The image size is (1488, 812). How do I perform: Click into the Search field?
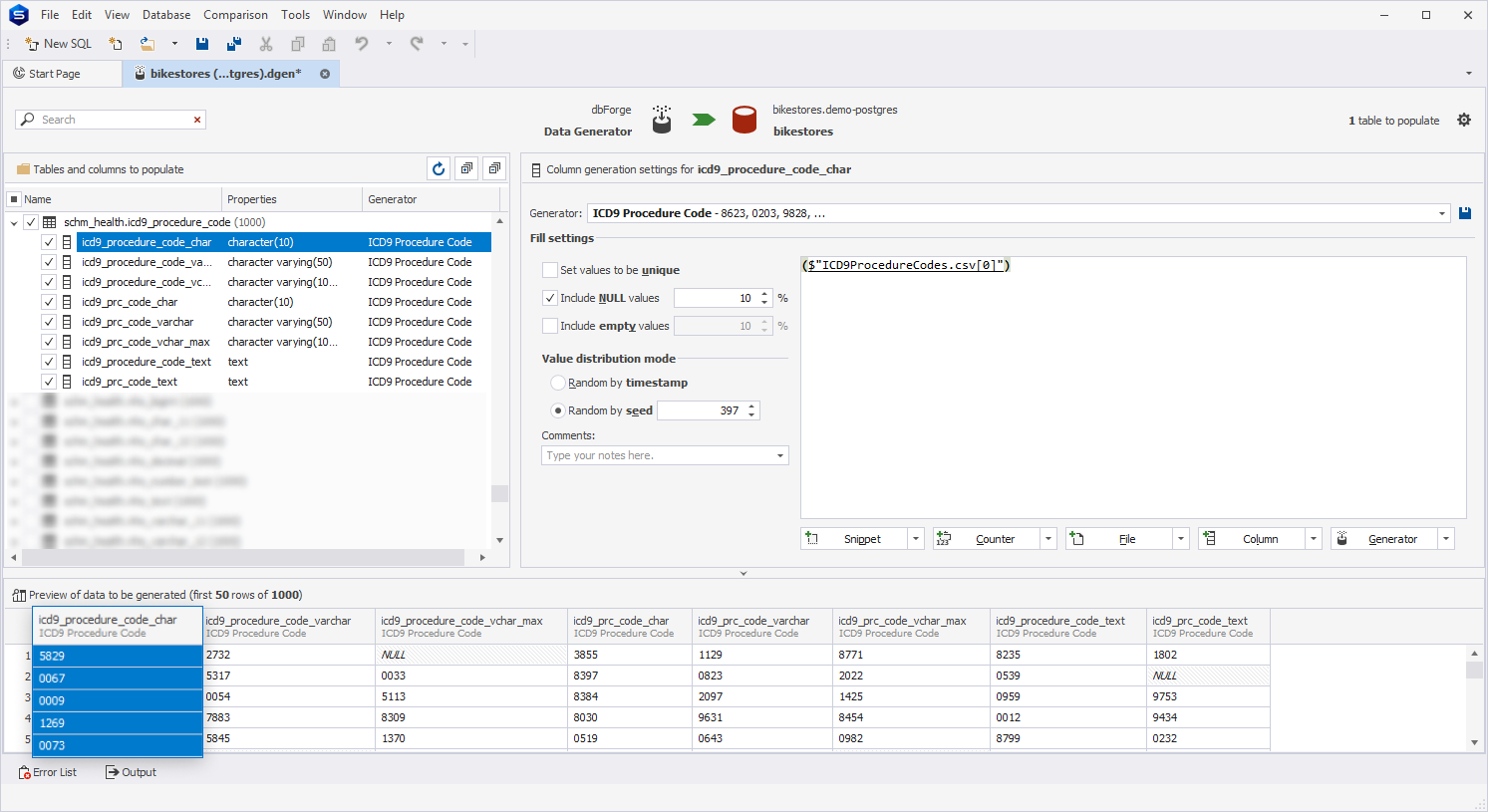pyautogui.click(x=110, y=120)
